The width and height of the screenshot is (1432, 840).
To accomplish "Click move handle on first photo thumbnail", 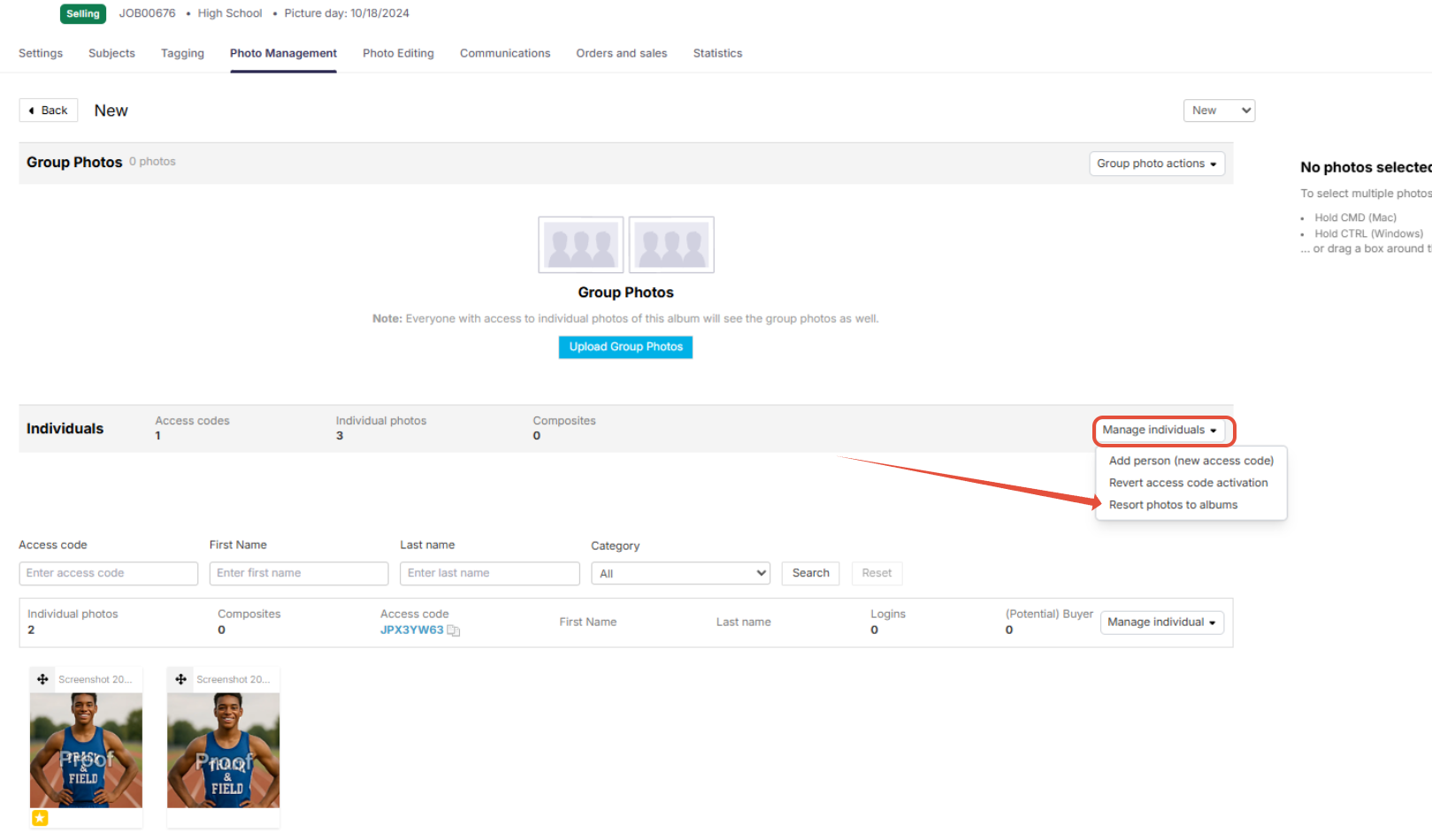I will pyautogui.click(x=42, y=679).
